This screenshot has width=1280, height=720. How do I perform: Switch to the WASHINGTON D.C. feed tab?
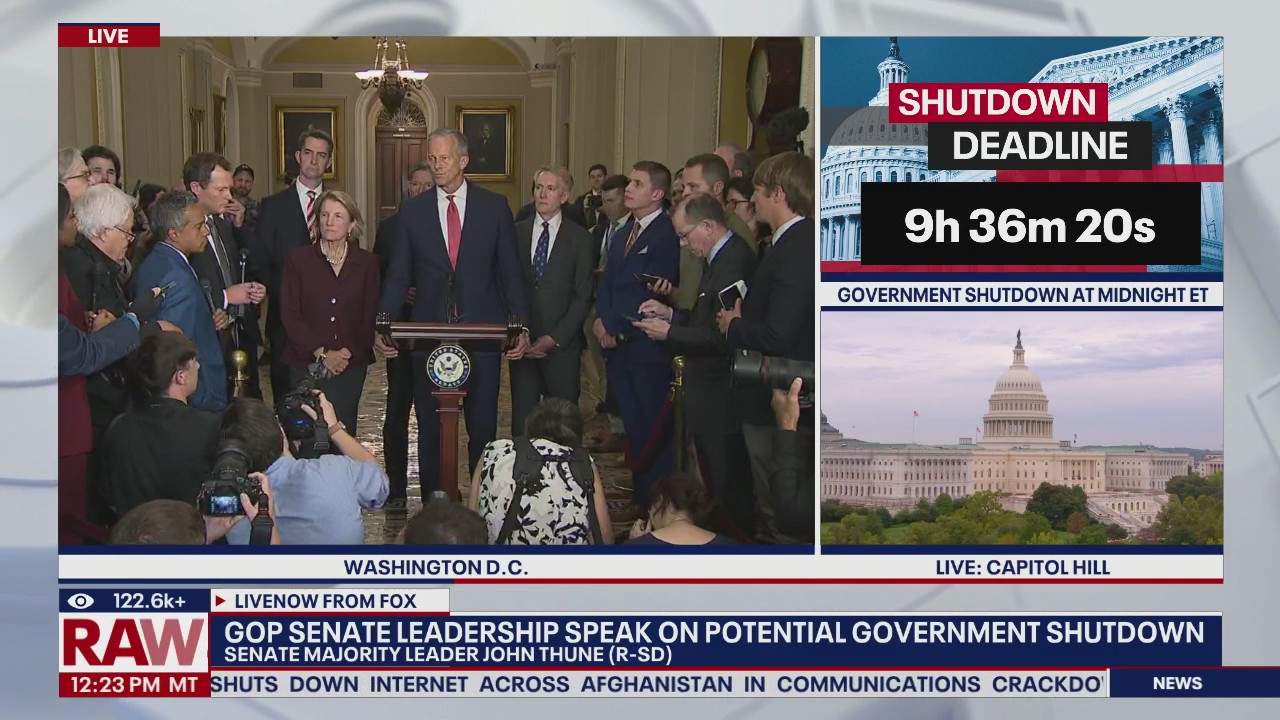coord(438,567)
